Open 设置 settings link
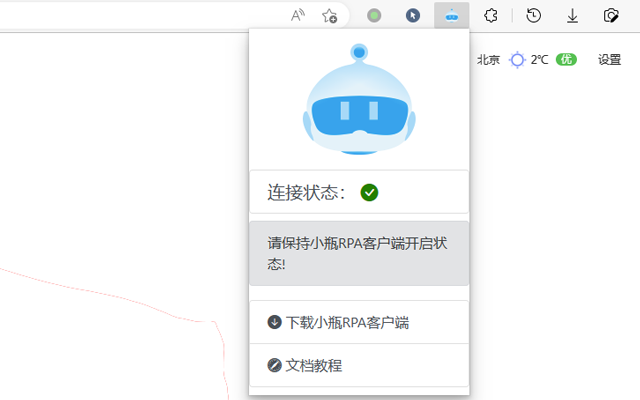 (x=609, y=60)
